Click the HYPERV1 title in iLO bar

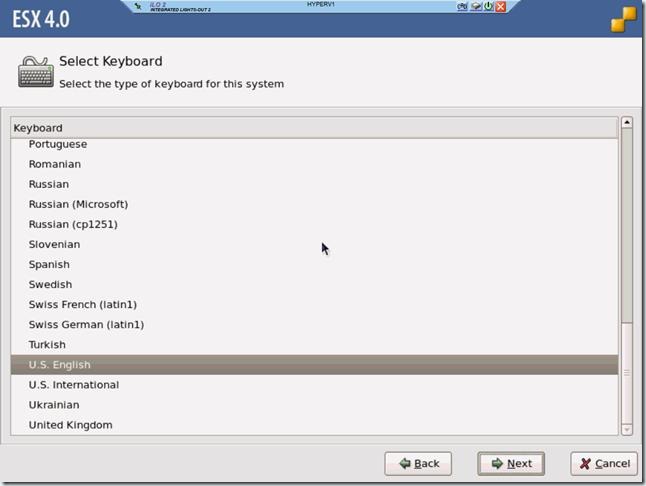[321, 4]
